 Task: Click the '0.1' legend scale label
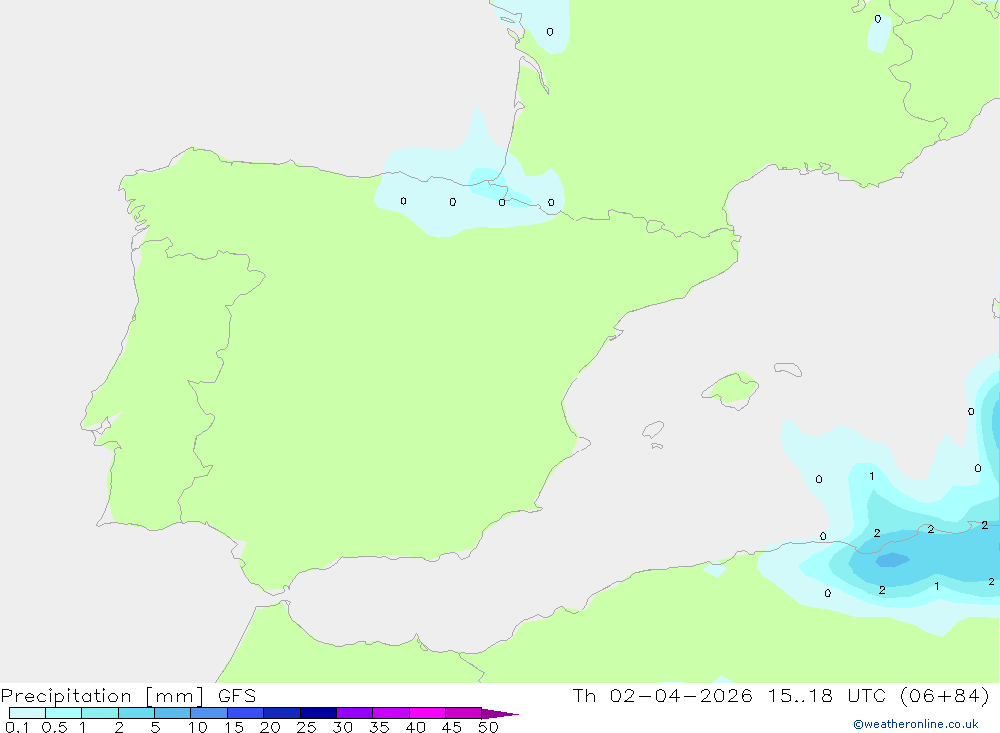pos(17,727)
